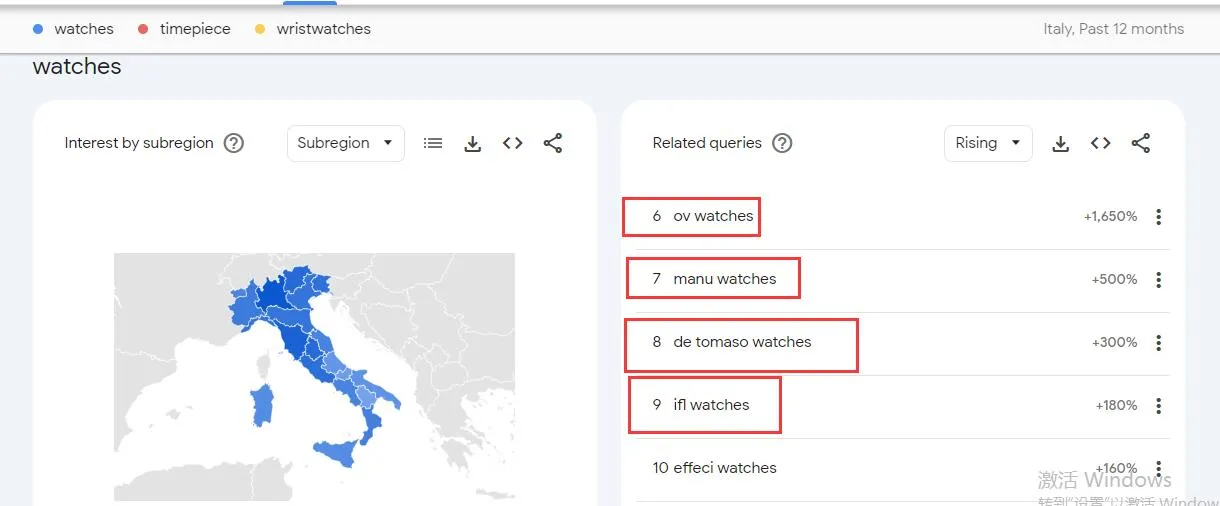Download subregion interest data as CSV
Viewport: 1220px width, 506px height.
click(x=473, y=143)
